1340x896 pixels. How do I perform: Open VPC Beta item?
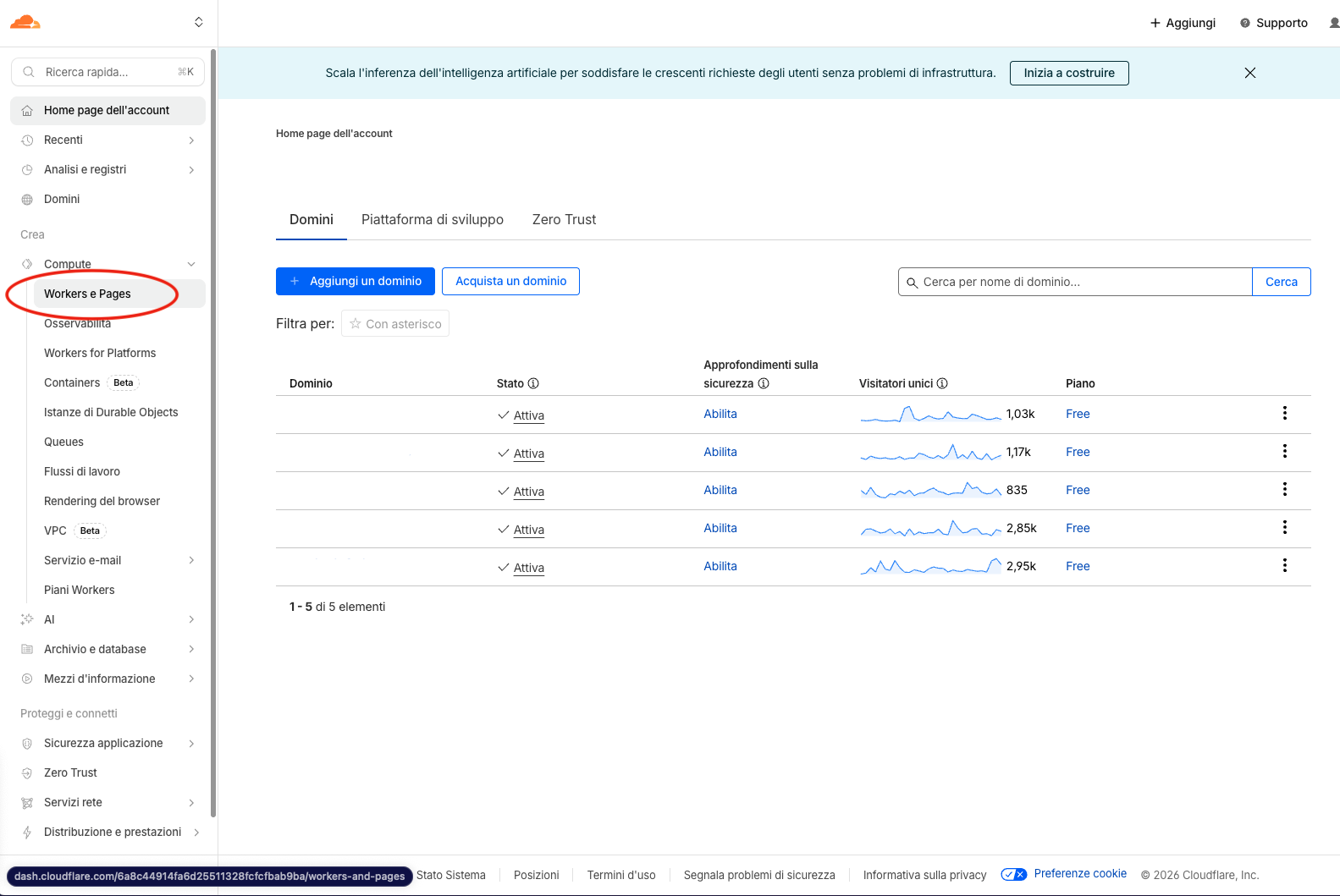click(x=74, y=530)
